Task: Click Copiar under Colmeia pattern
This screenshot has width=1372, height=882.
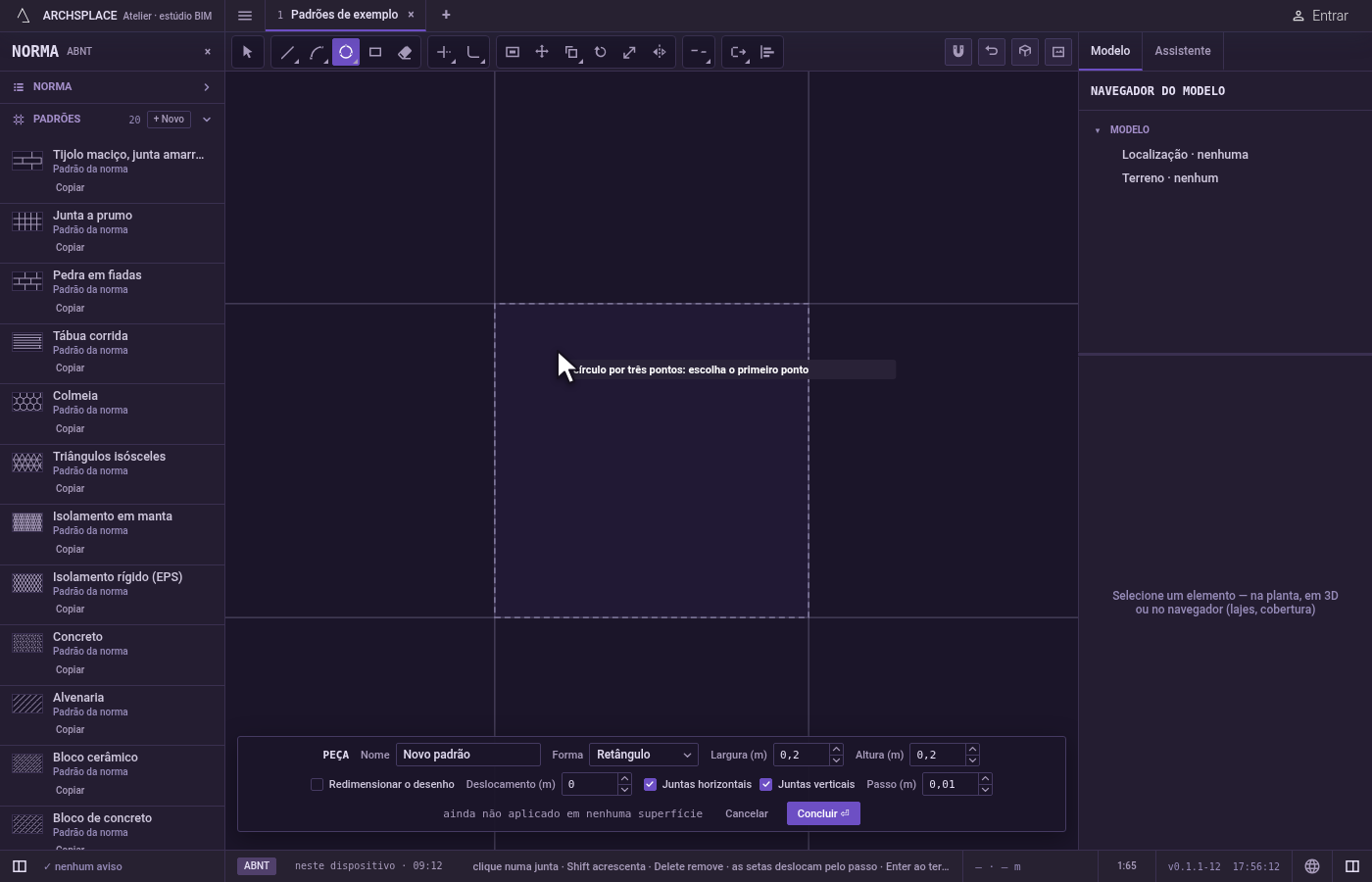Action: [70, 428]
